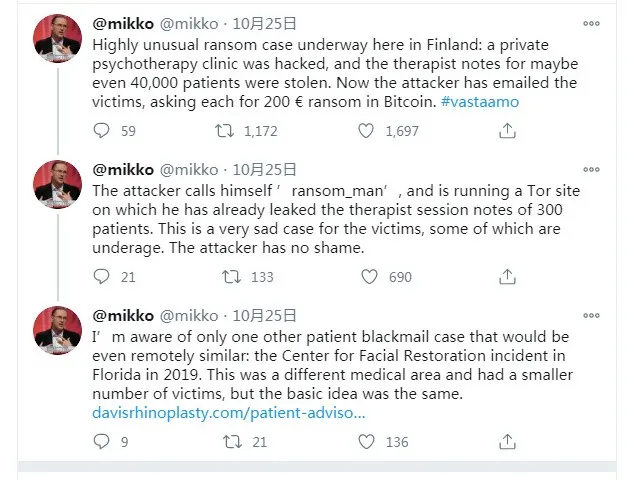Reply to the ransom_man Tor site tweet
Screen dimensions: 634x480
click(101, 276)
